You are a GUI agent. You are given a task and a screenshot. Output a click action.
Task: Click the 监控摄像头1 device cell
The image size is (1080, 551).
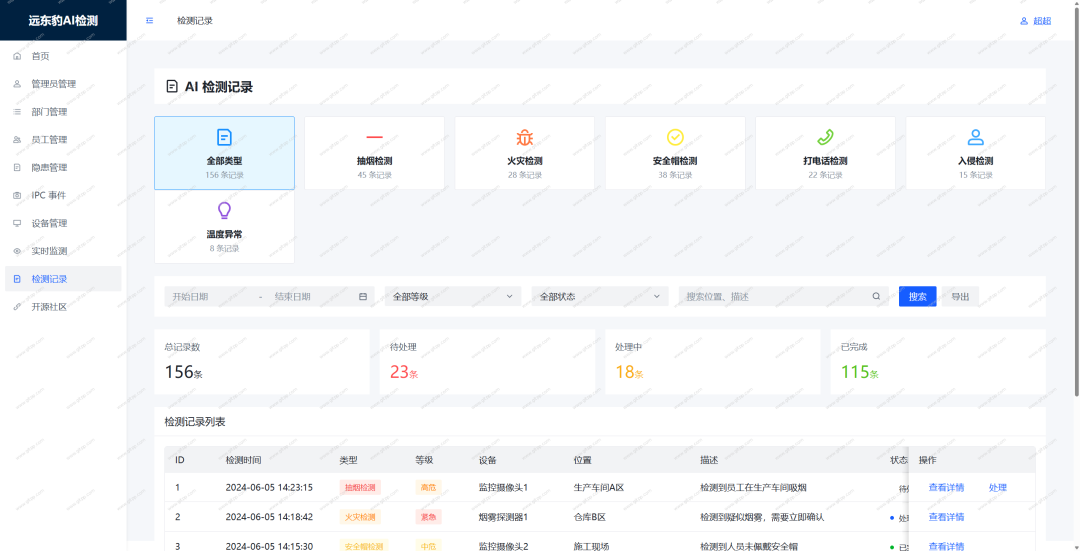tap(503, 488)
